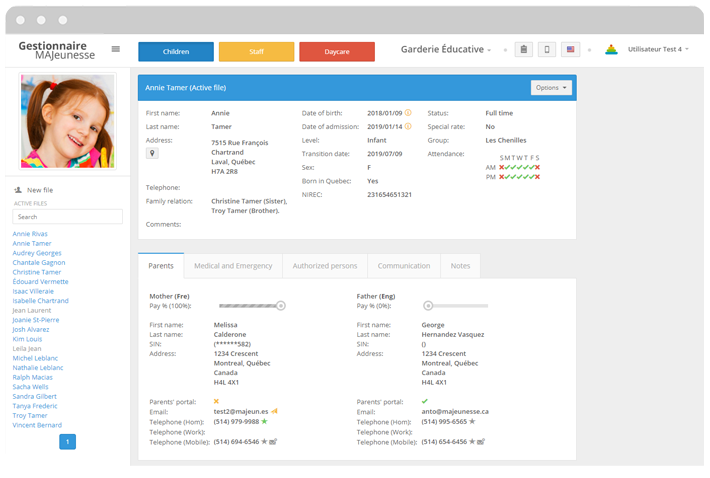Open the Utilisateur Test 4 user menu

pyautogui.click(x=658, y=49)
